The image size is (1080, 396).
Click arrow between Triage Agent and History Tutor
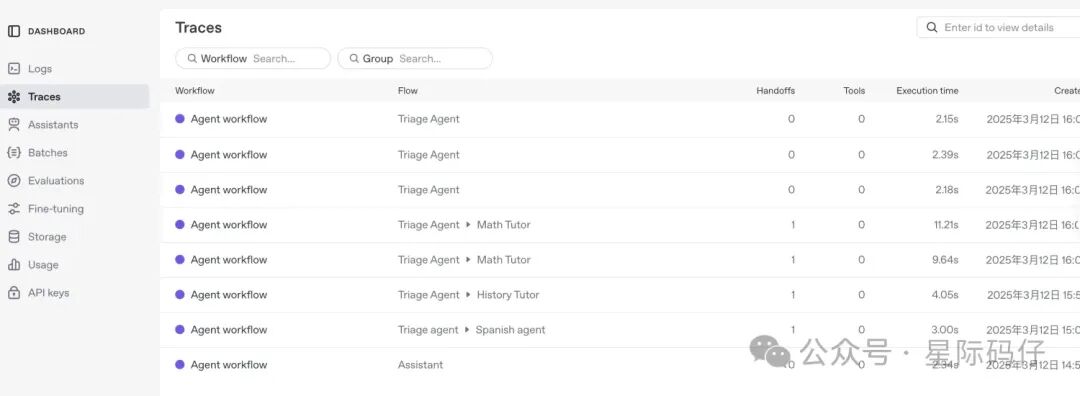click(468, 295)
